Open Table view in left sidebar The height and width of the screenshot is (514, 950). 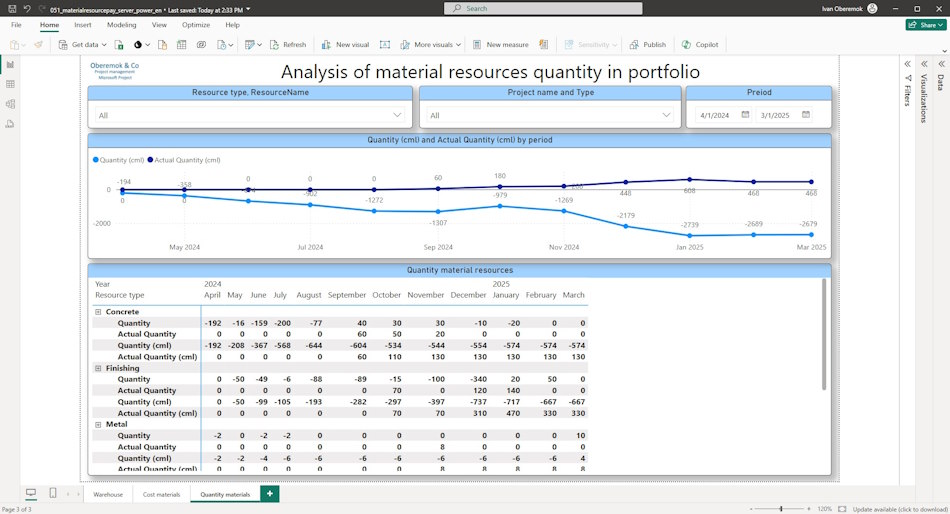tap(10, 84)
